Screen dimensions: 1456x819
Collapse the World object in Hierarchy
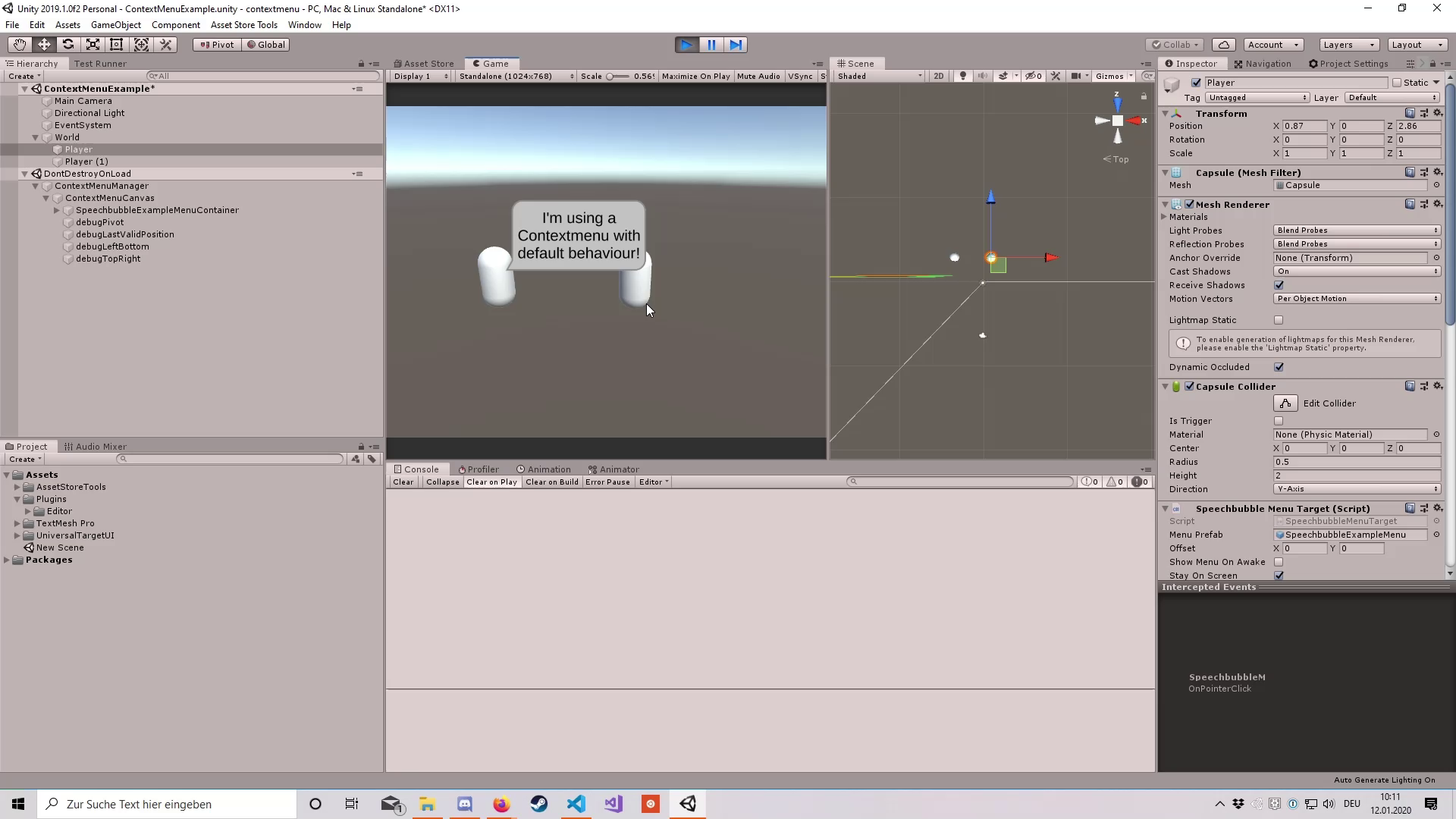pyautogui.click(x=35, y=137)
